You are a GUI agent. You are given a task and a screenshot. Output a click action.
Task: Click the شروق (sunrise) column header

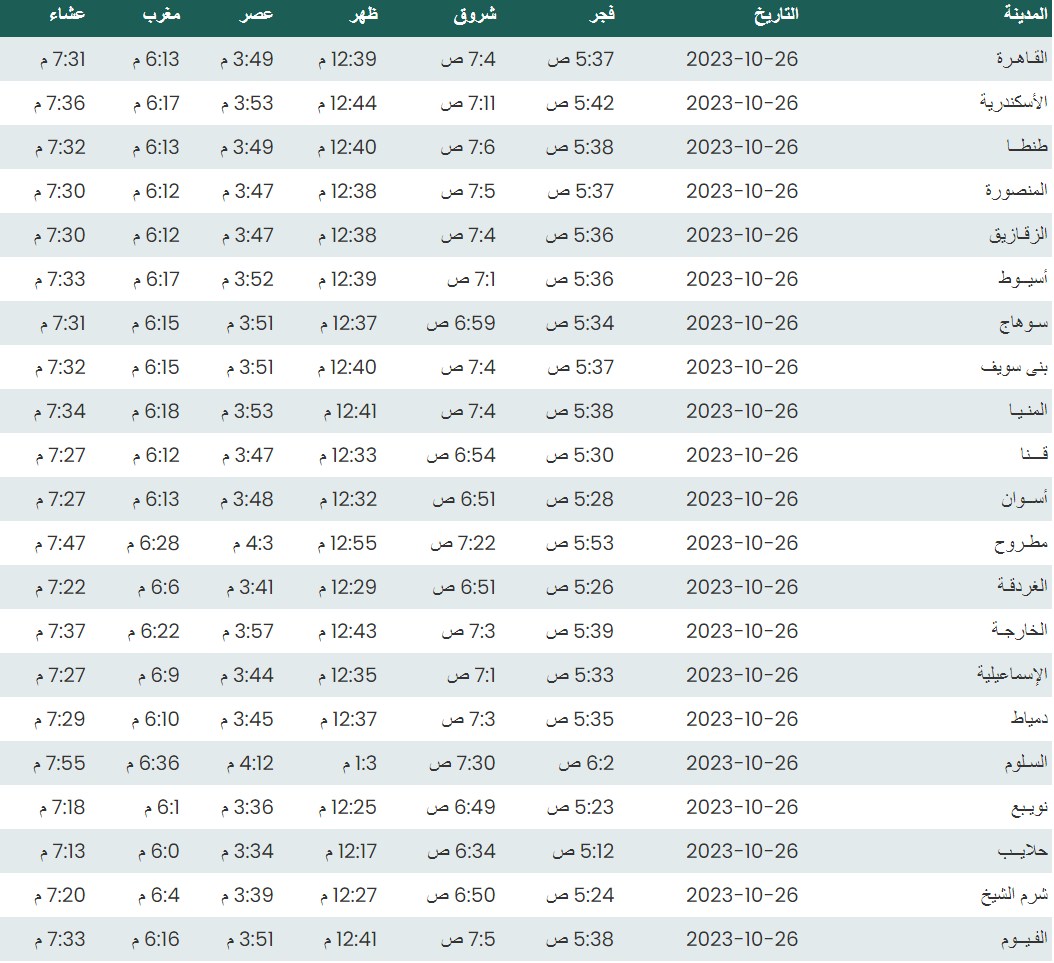pos(475,14)
